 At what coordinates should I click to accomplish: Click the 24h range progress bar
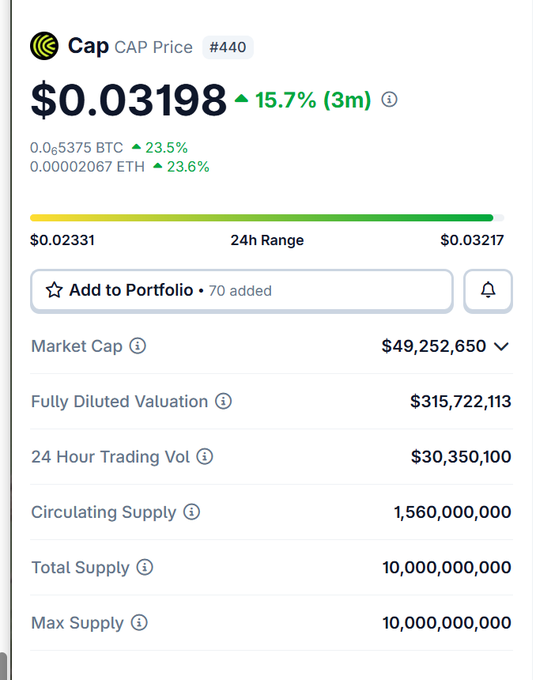267,218
